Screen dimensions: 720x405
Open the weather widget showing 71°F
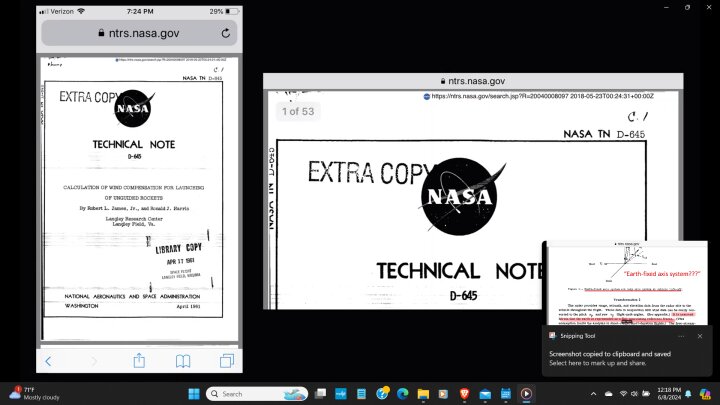click(34, 393)
